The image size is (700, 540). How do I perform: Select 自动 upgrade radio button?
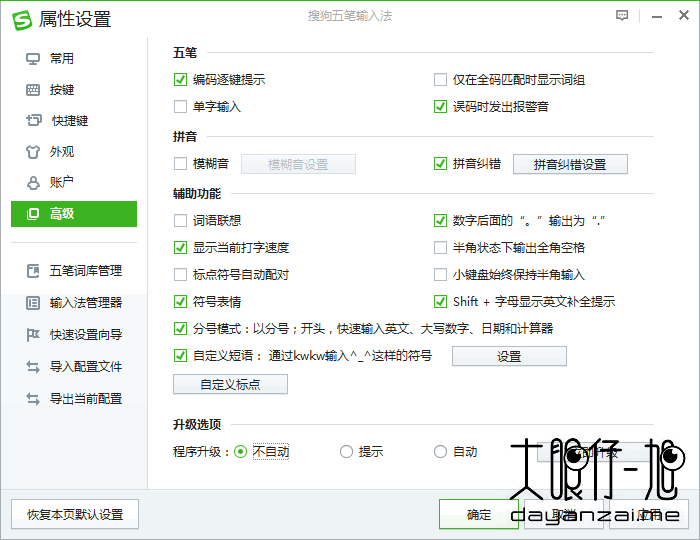point(440,452)
